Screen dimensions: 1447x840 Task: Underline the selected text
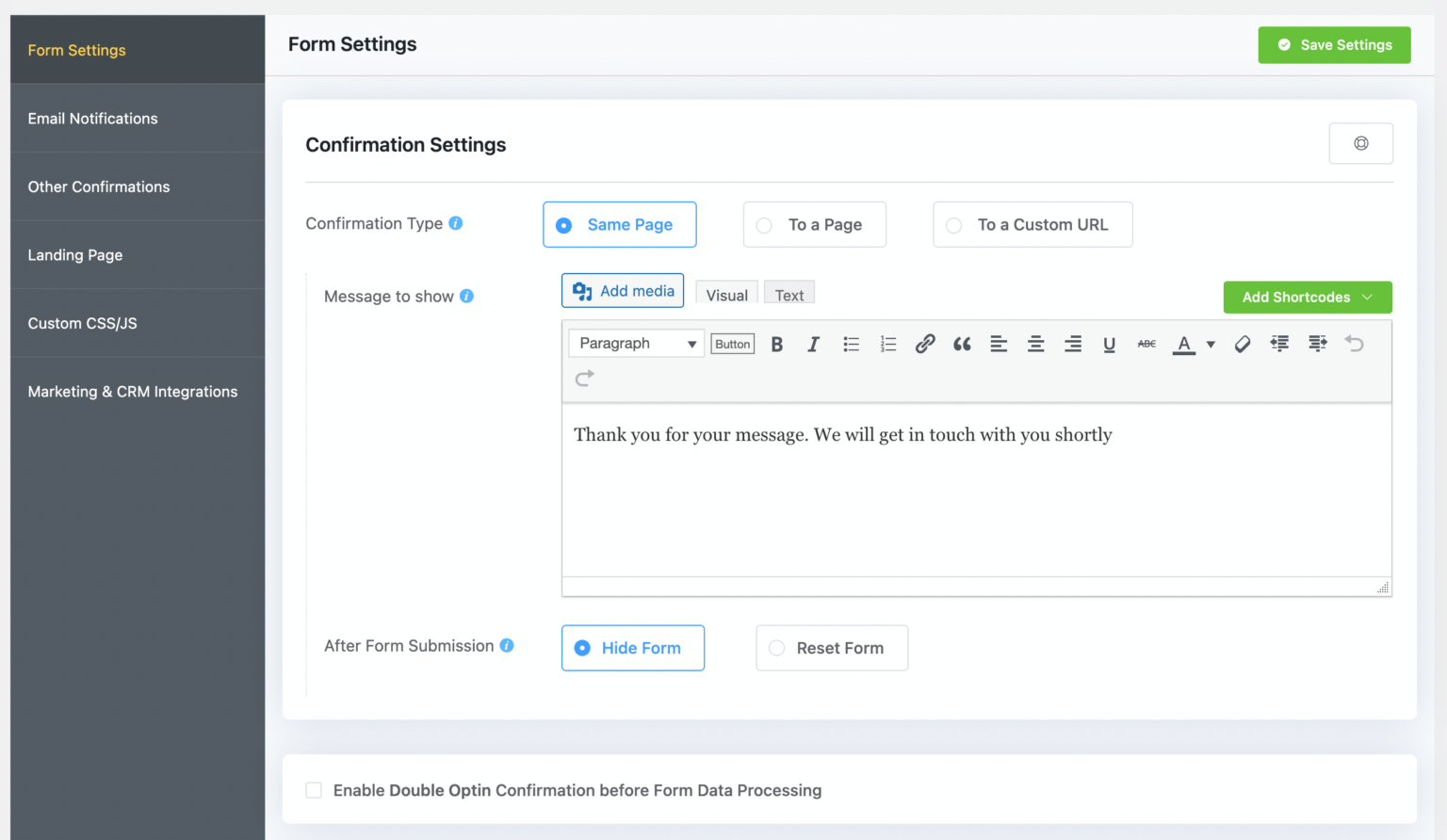(x=1109, y=344)
